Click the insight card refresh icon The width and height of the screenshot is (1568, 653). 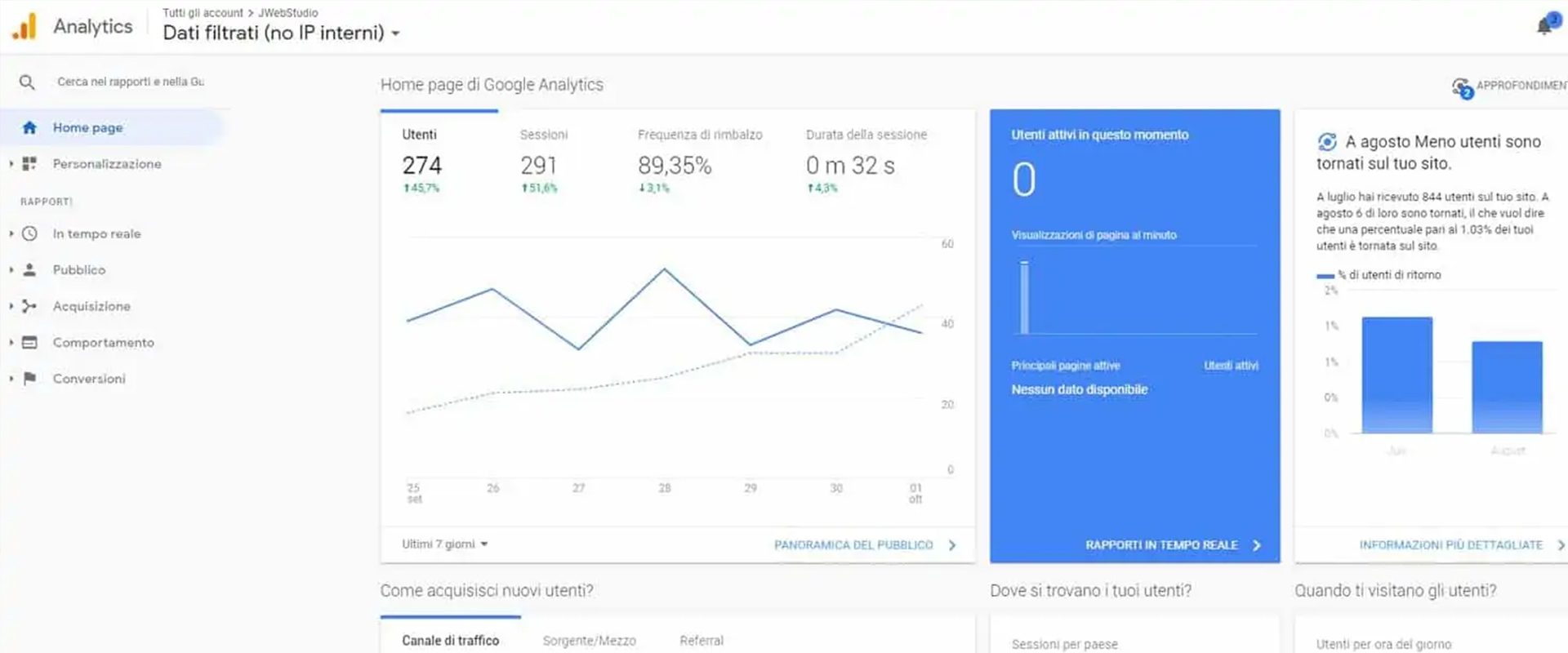point(1327,142)
